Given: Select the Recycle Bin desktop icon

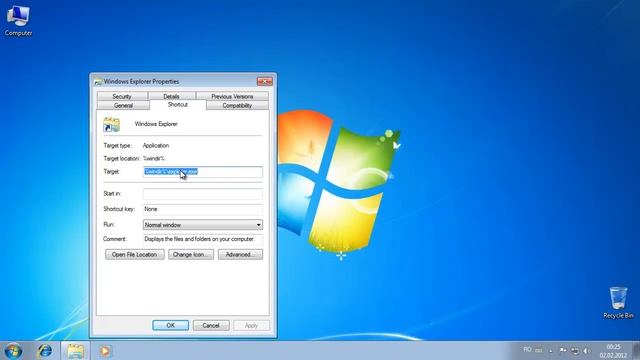Looking at the screenshot, I should [x=618, y=302].
